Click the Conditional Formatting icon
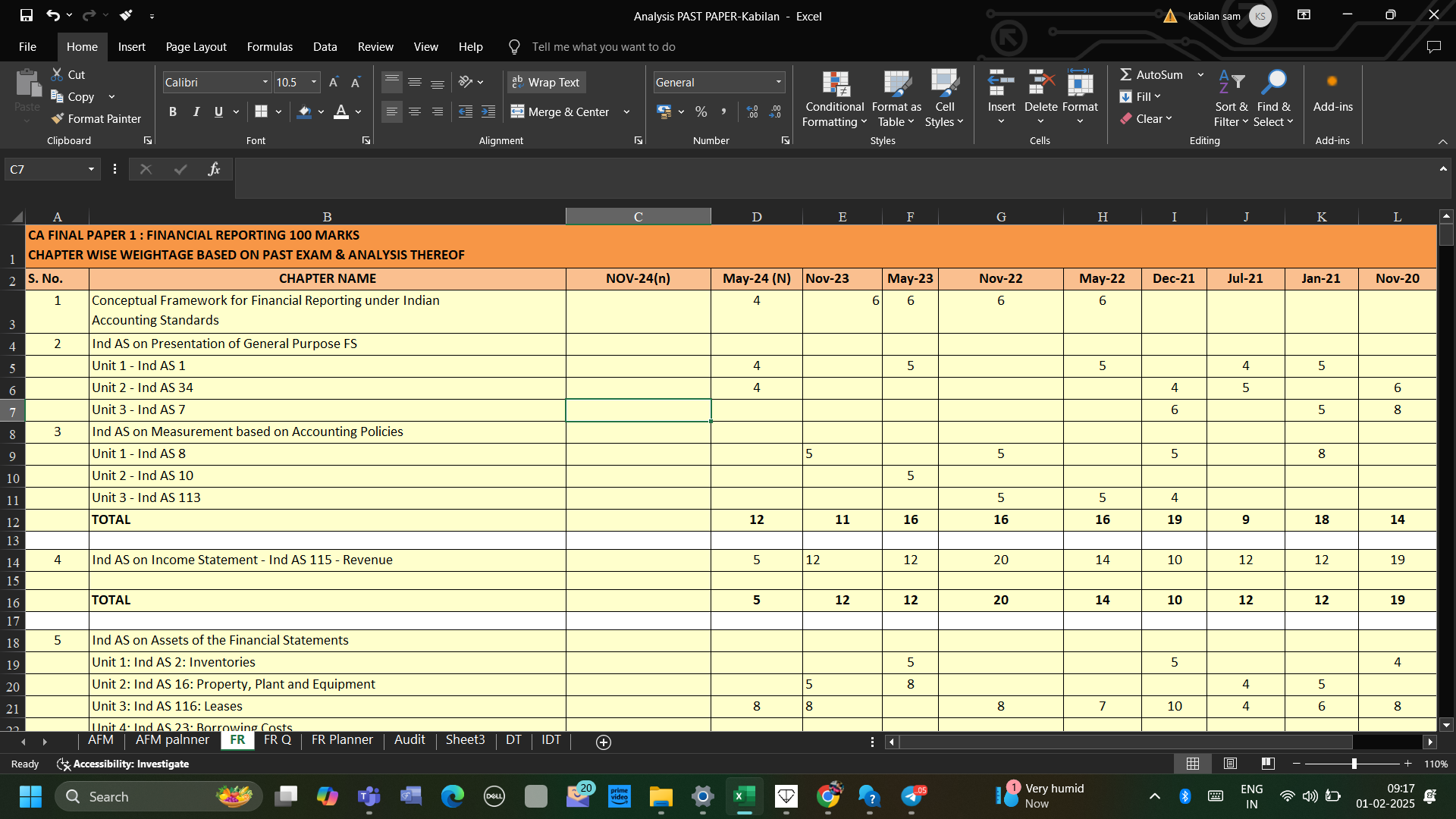Image resolution: width=1456 pixels, height=819 pixels. click(x=834, y=85)
